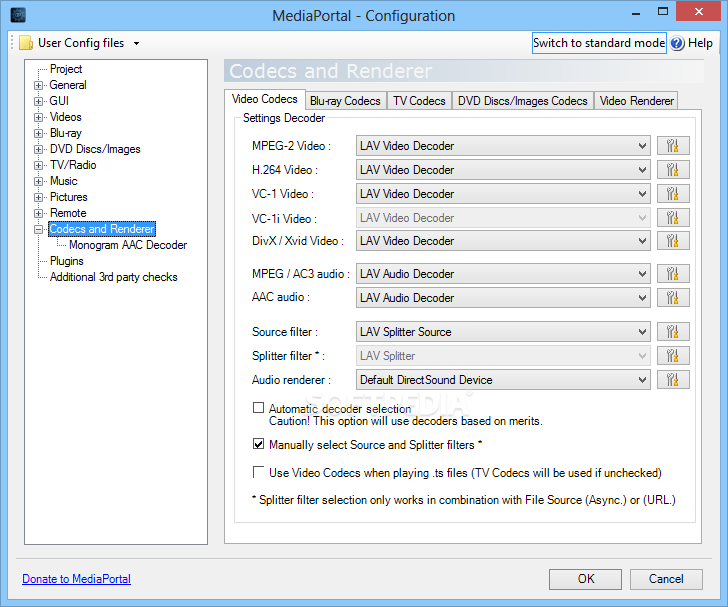Open the User Config files dropdown arrow
This screenshot has height=607, width=728.
136,43
